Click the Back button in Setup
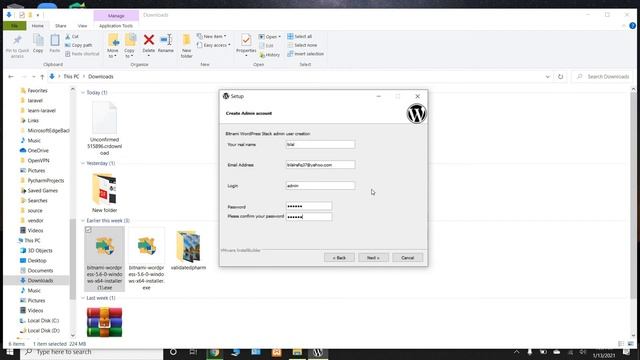 point(339,258)
